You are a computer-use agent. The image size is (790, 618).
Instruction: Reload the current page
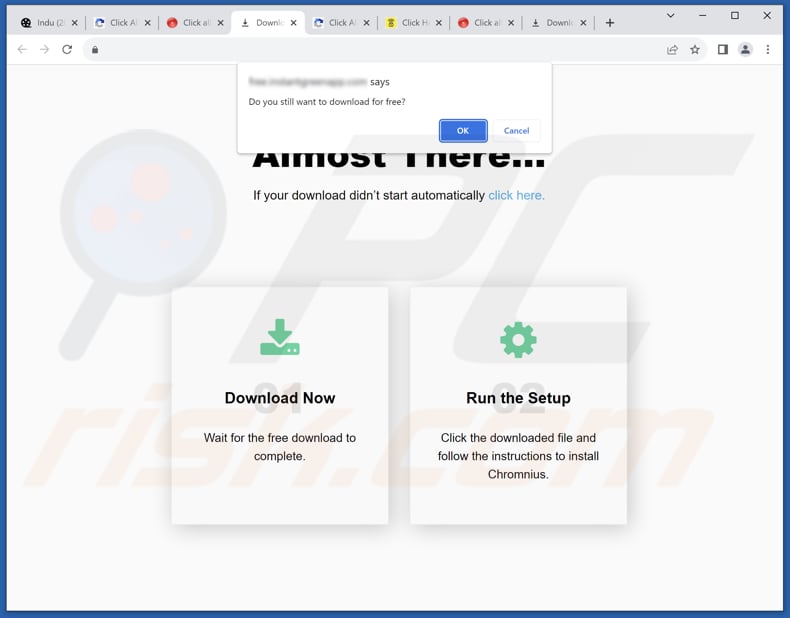click(67, 49)
